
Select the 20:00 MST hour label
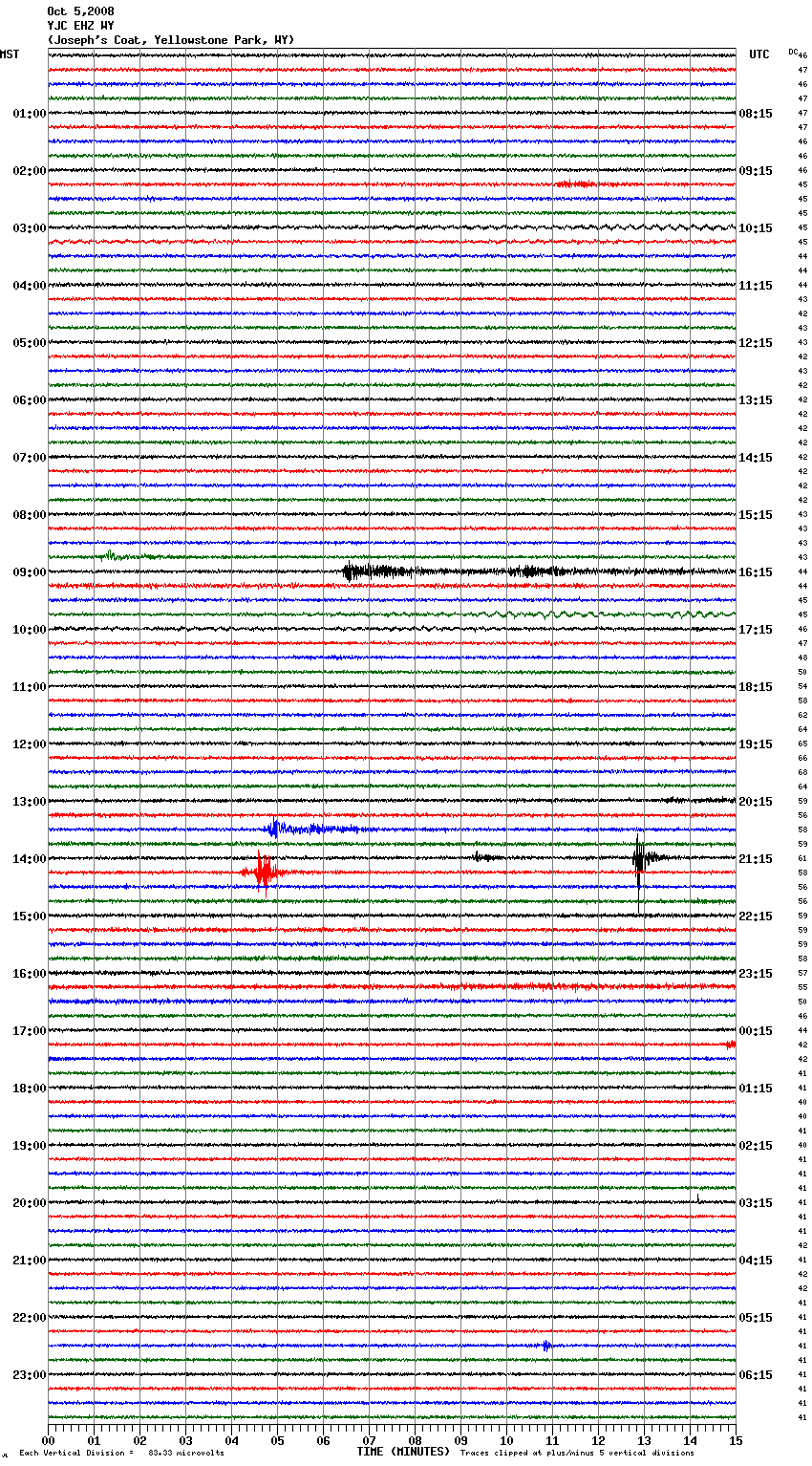coord(30,1203)
